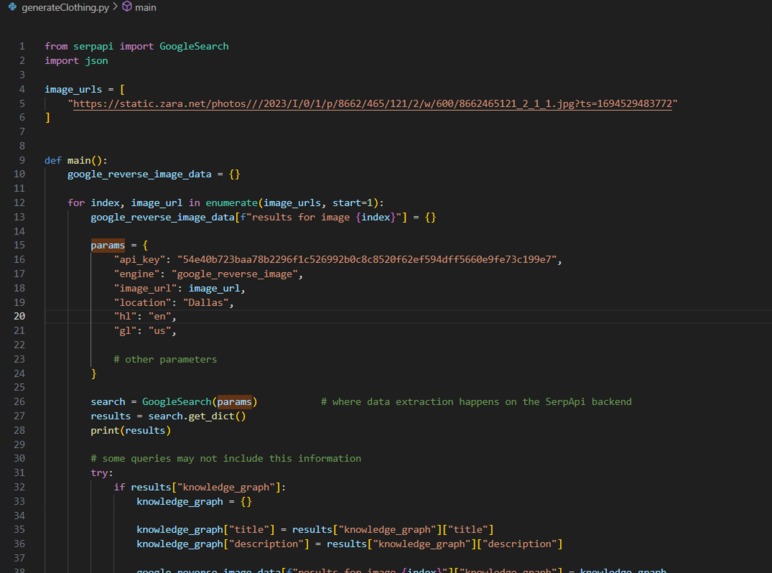Screen dimensions: 772x573
Task: Click enumerate in the for loop
Action: 231,203
